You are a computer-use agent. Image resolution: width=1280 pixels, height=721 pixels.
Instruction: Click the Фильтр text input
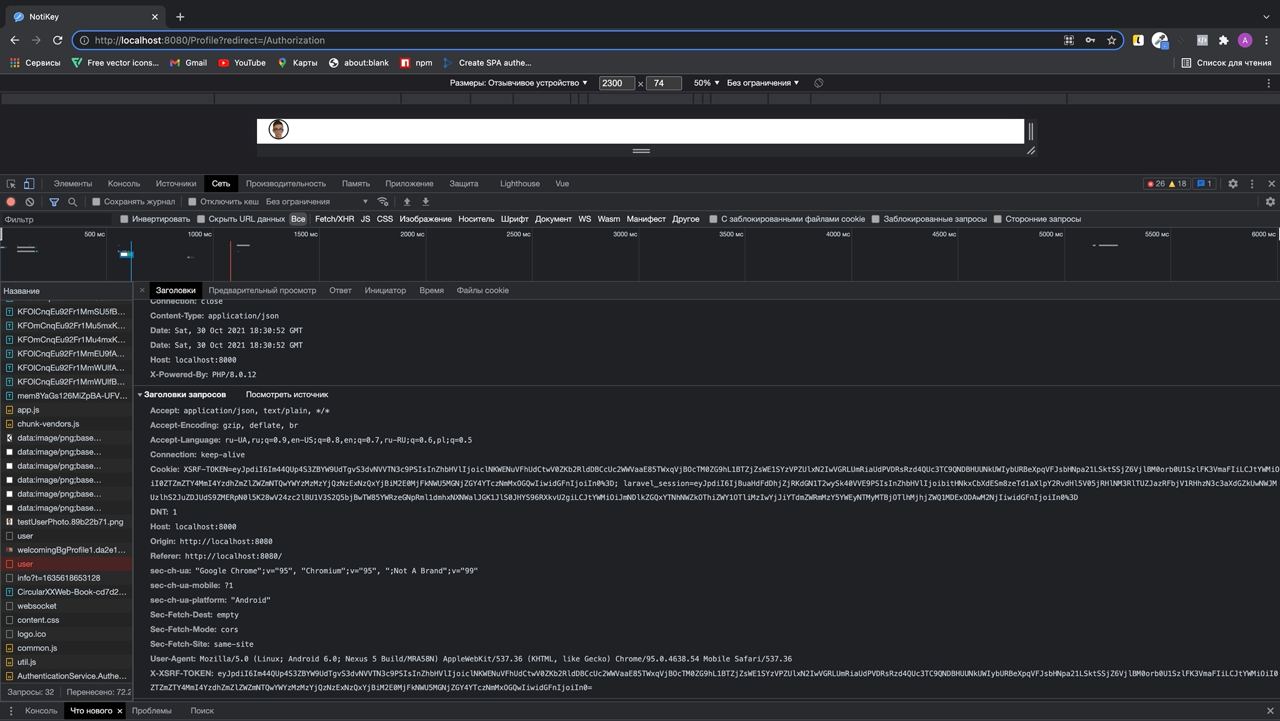[x=58, y=219]
